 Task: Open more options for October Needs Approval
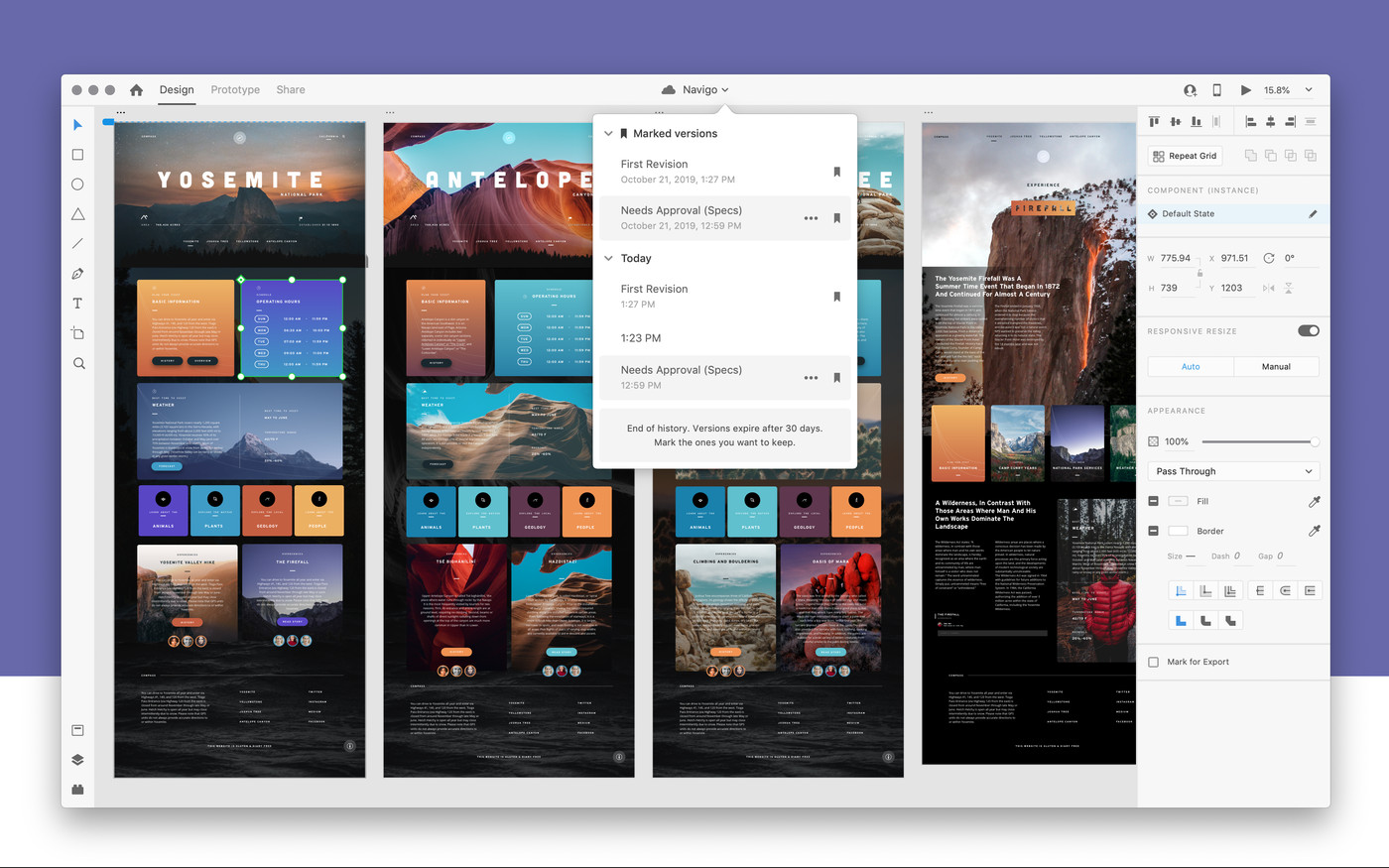[x=811, y=218]
